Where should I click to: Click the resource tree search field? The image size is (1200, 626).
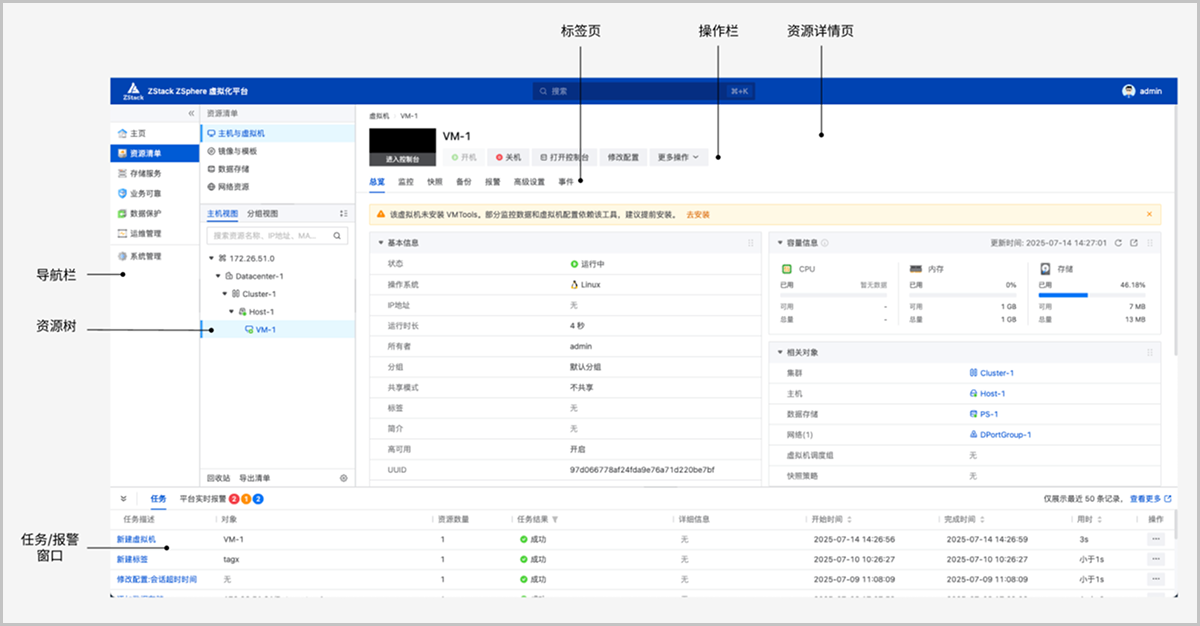click(270, 236)
